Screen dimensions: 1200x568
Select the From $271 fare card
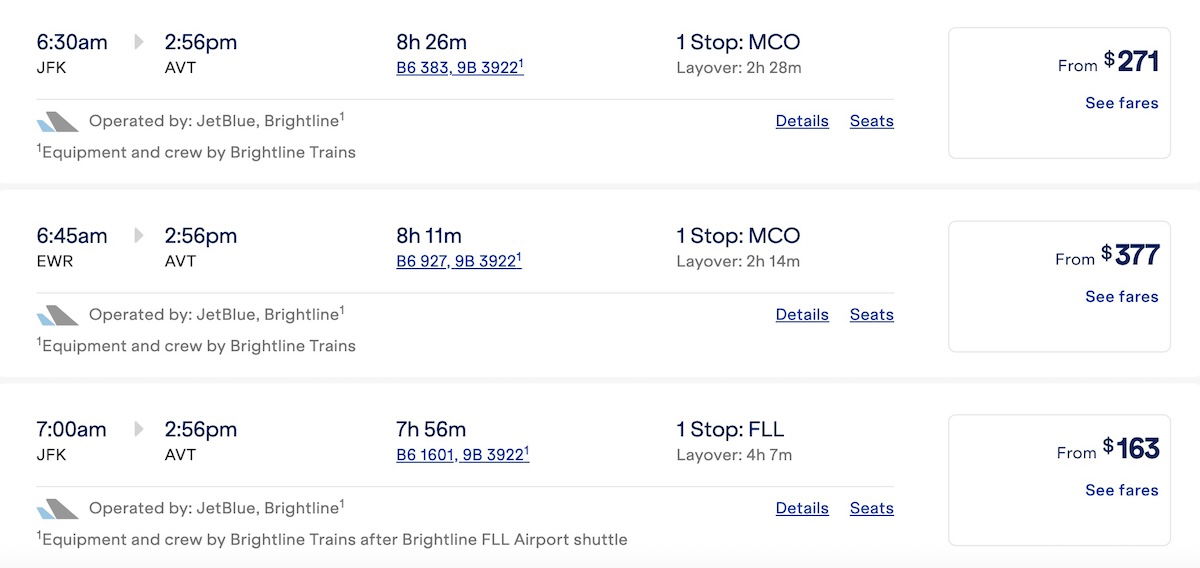pos(1059,93)
